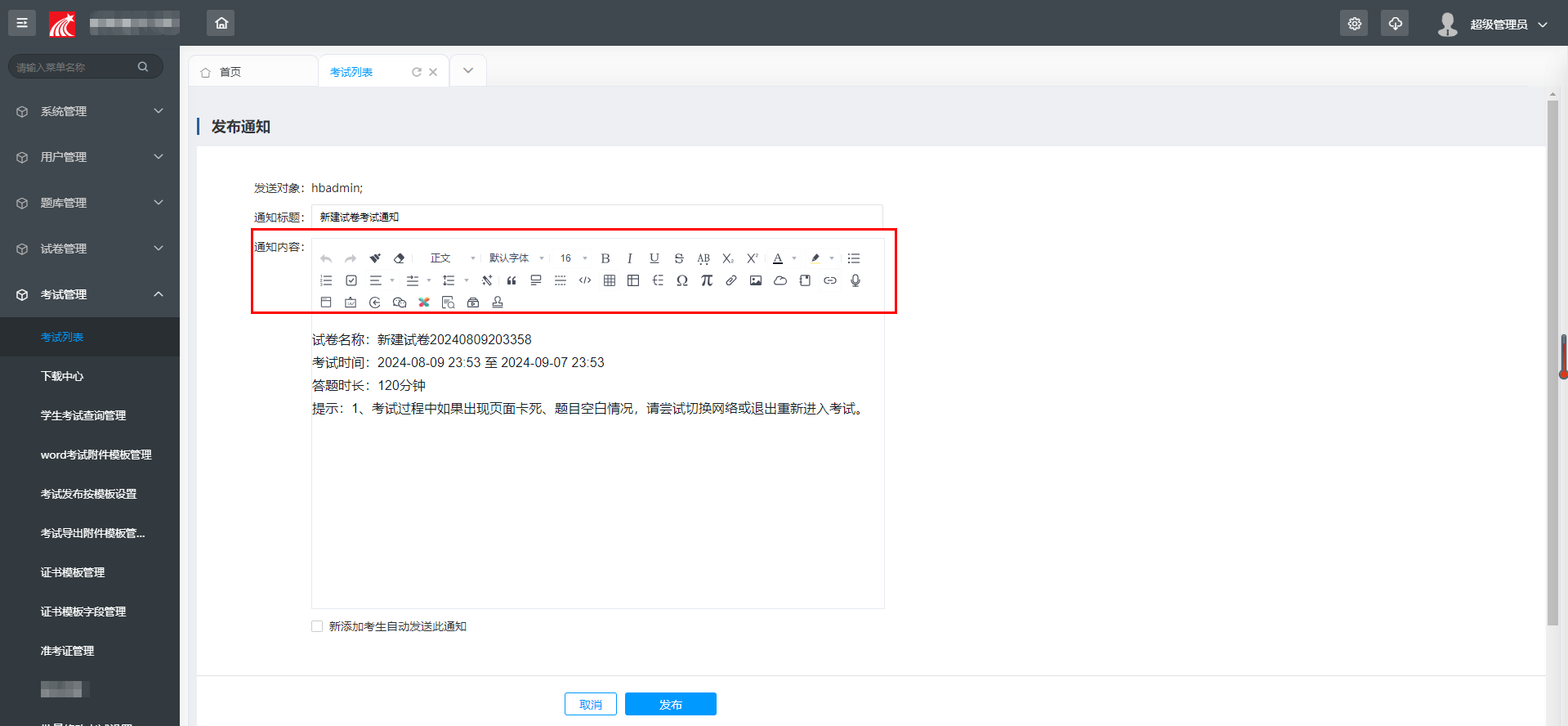Switch to the 首页 tab
Image resolution: width=1568 pixels, height=726 pixels.
230,72
